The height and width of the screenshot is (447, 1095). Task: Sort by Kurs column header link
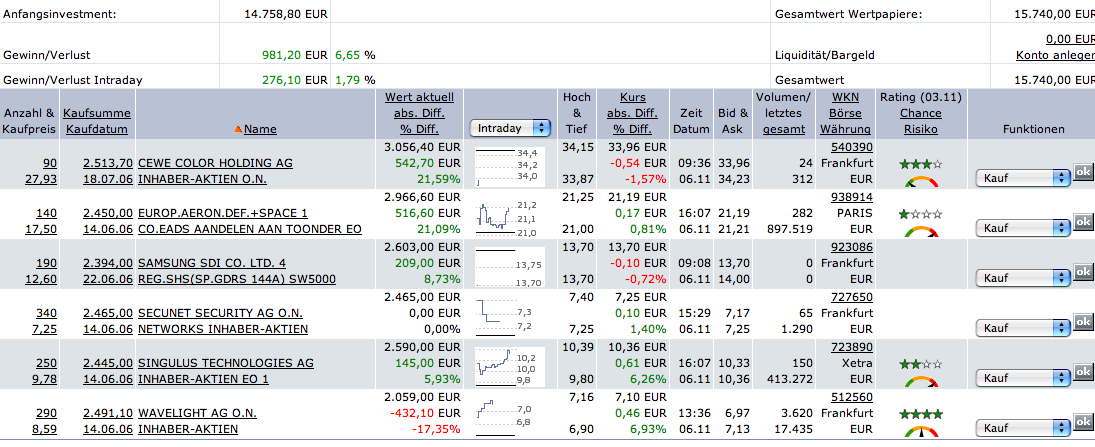tap(632, 98)
